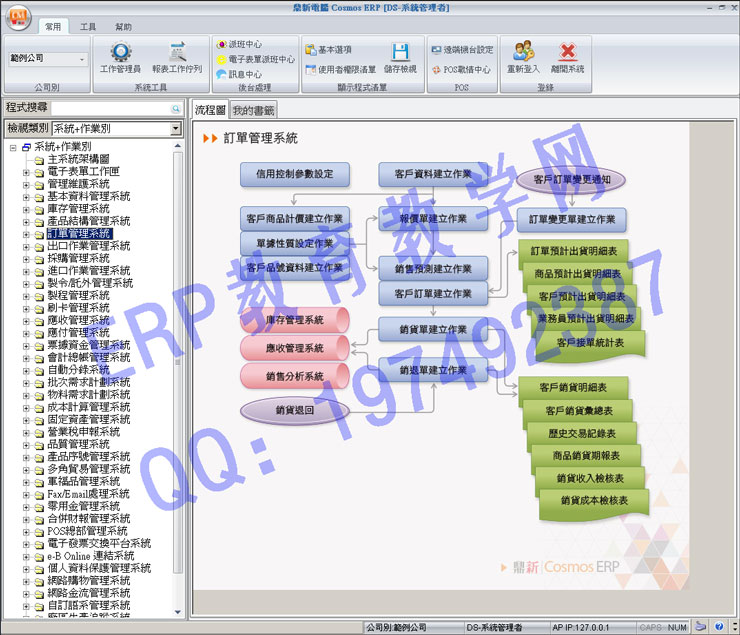Click 使用者權限清單 ribbon item
Image resolution: width=740 pixels, height=635 pixels.
click(341, 69)
